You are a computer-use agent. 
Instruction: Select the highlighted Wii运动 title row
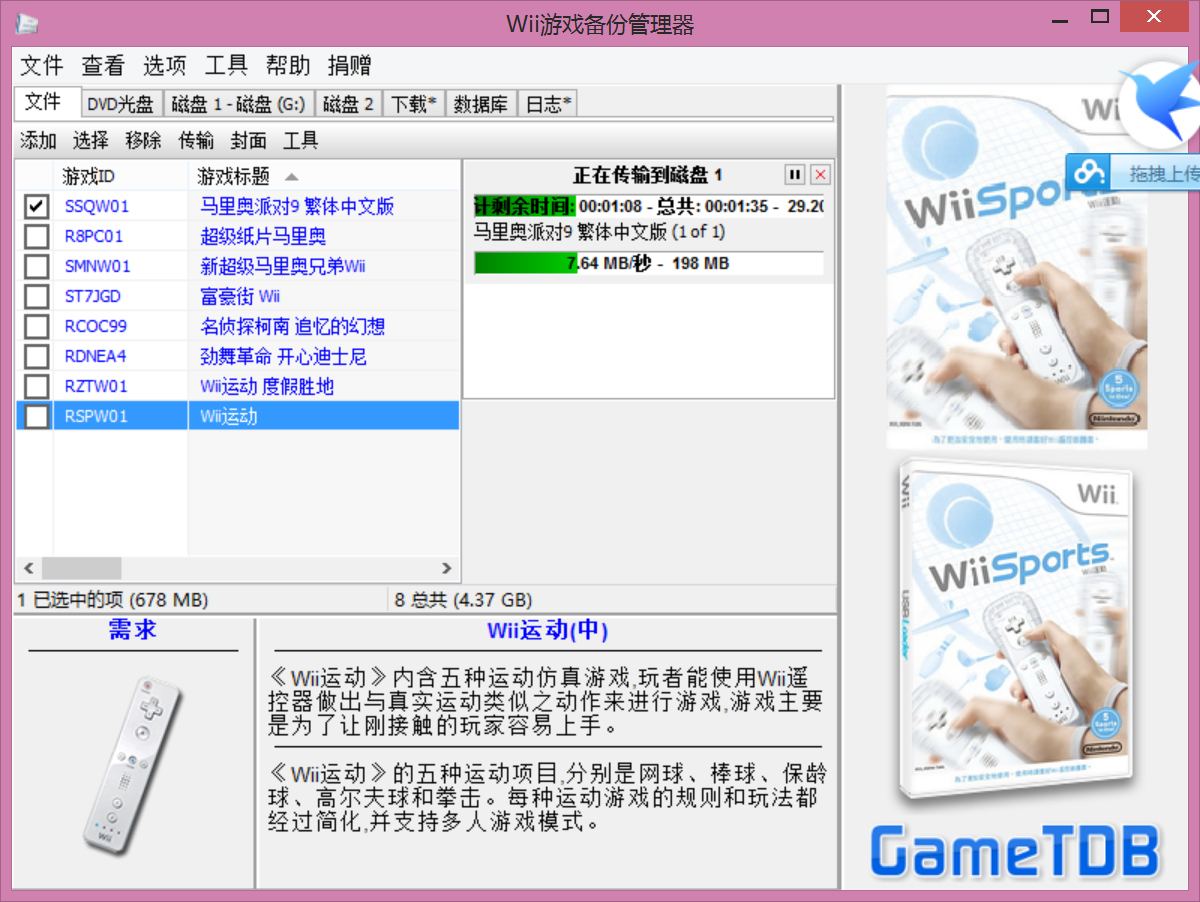click(x=324, y=416)
